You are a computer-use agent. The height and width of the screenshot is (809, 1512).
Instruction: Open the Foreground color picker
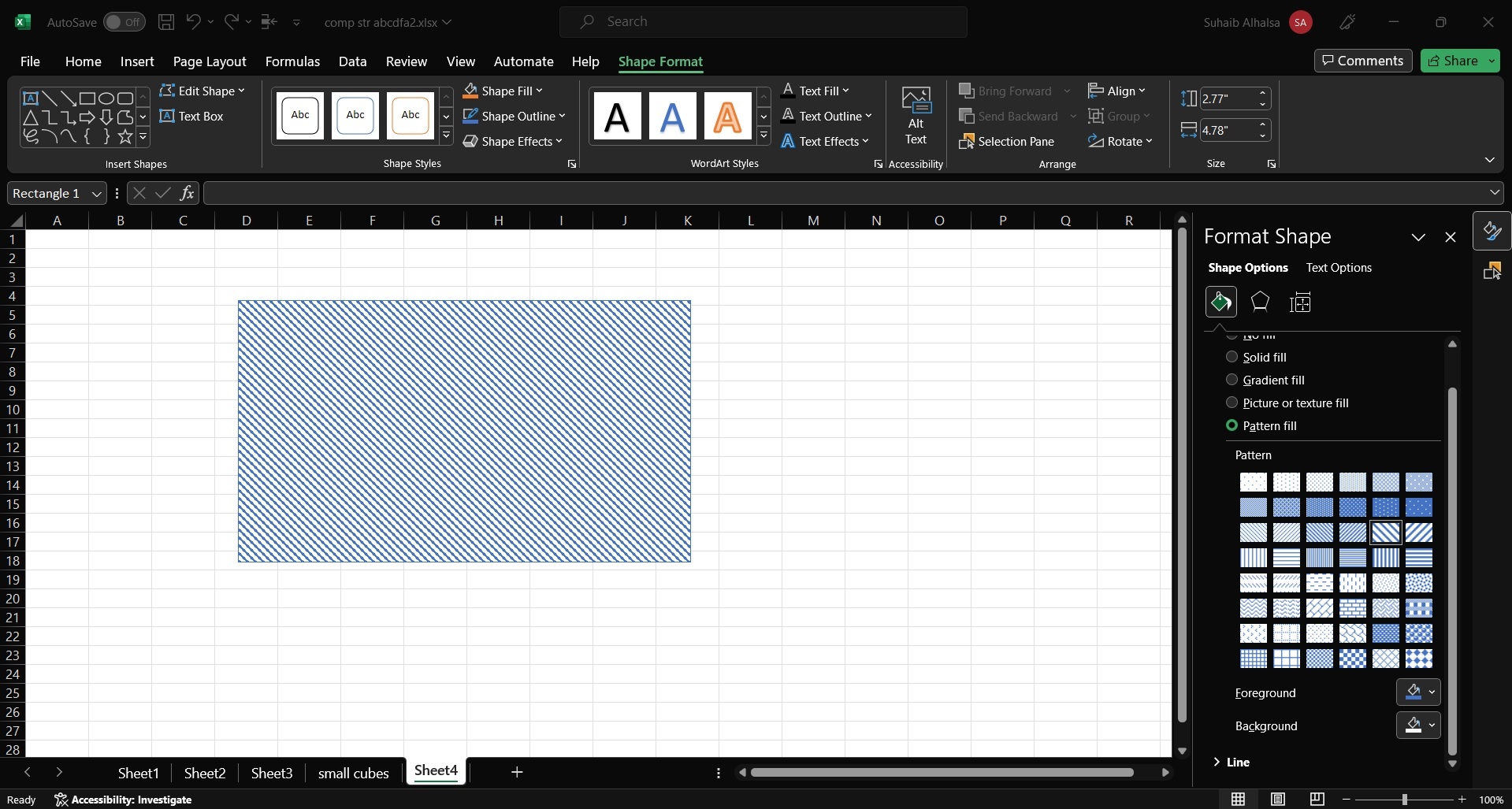coord(1418,692)
